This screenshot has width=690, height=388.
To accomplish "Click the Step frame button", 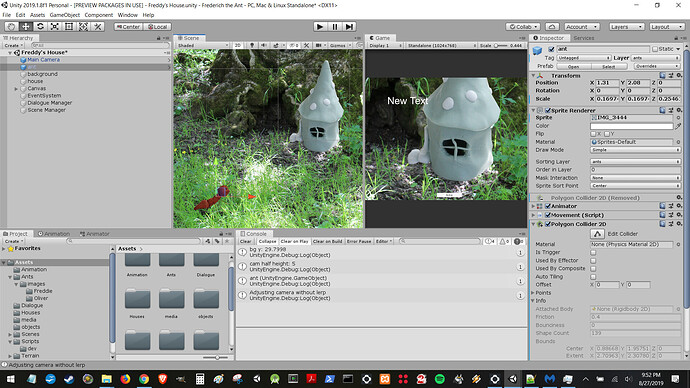I will coord(349,27).
